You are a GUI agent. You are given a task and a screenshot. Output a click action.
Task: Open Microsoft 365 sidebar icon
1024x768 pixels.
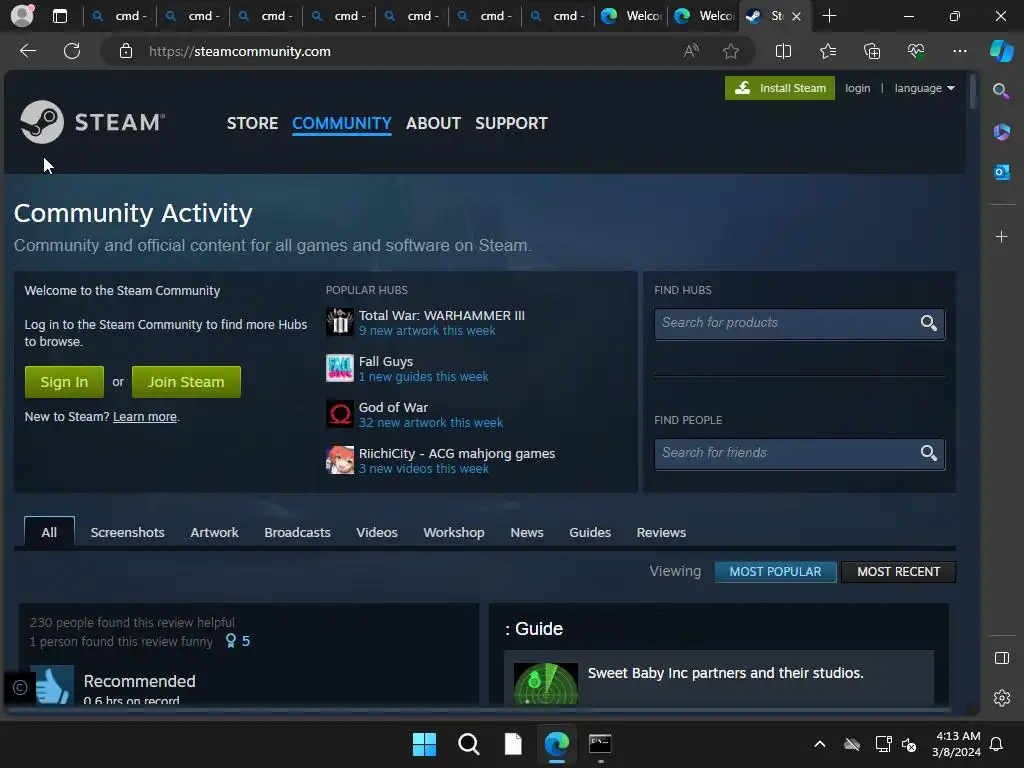pos(1001,132)
